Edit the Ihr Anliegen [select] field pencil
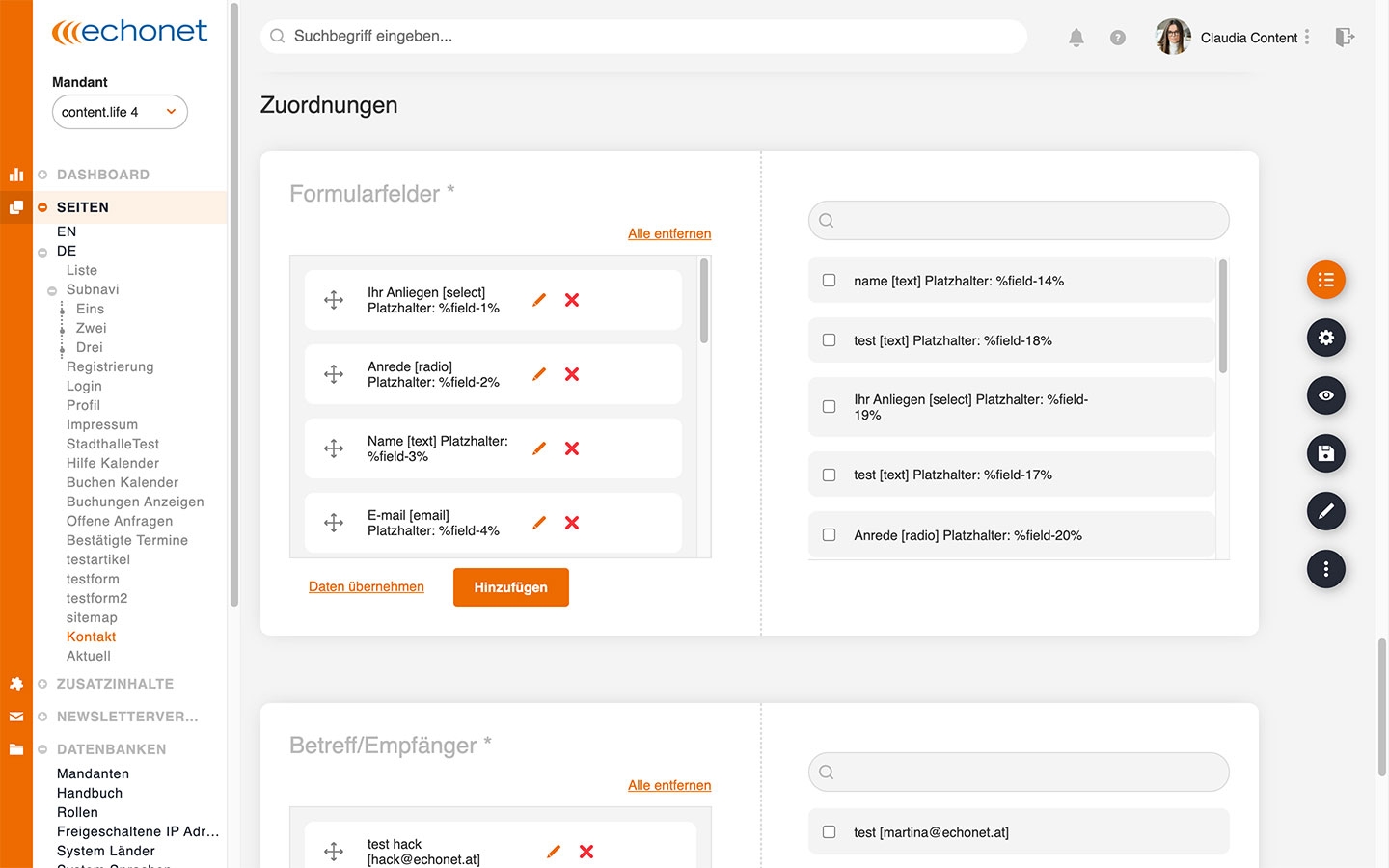Image resolution: width=1389 pixels, height=868 pixels. coord(539,300)
